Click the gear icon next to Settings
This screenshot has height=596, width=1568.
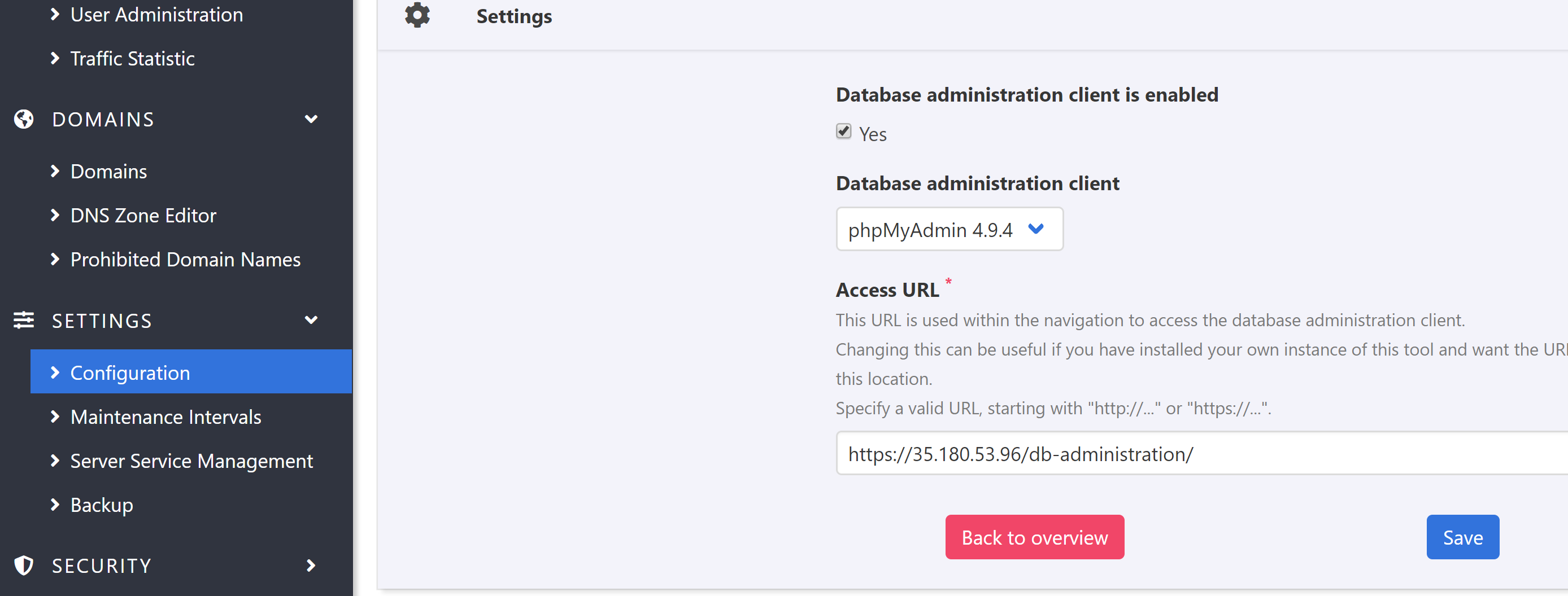click(417, 15)
